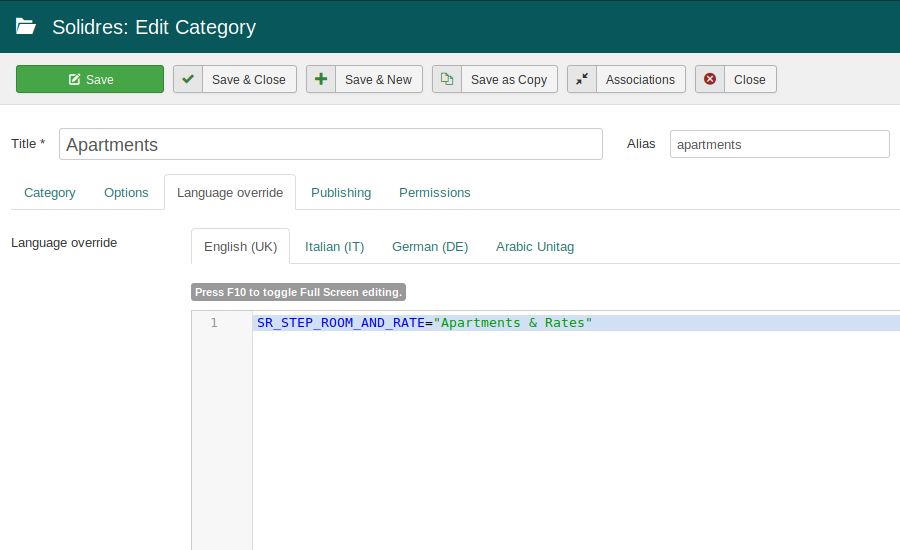Open the Category tab
This screenshot has height=550, width=900.
click(x=49, y=192)
